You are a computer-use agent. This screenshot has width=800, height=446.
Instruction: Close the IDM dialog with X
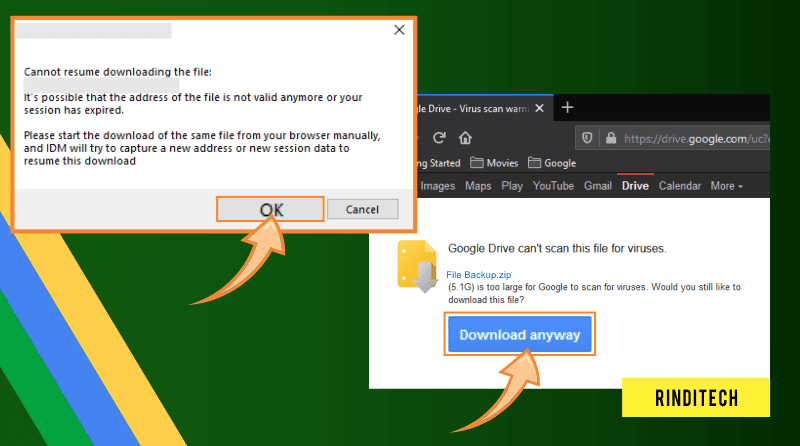[x=399, y=30]
